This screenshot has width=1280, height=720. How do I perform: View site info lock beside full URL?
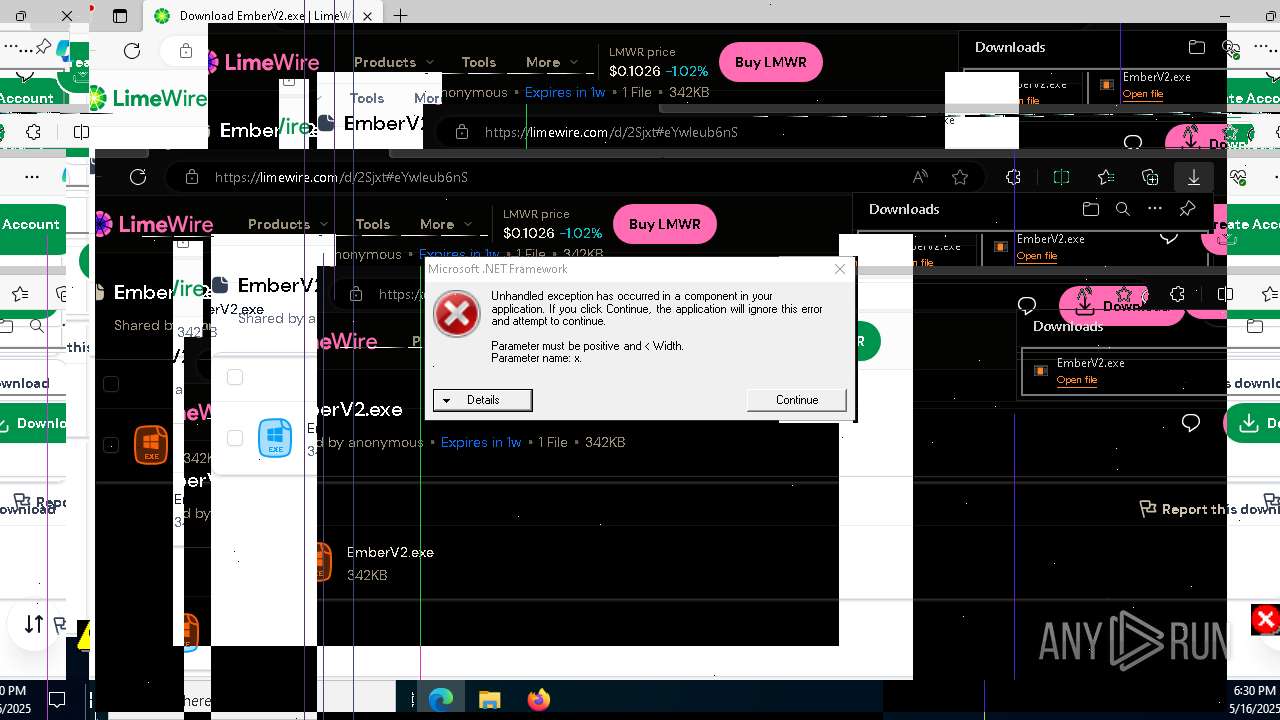pos(191,177)
